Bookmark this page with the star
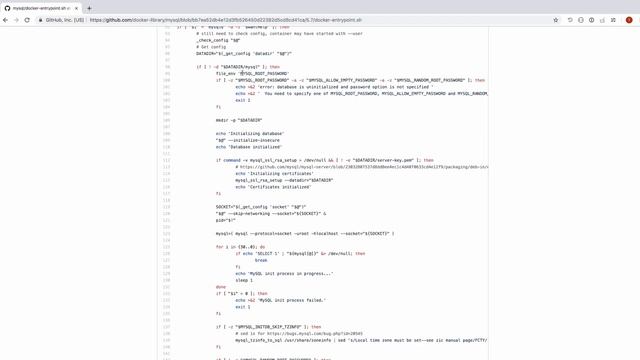Screen dimensions: 640x360 pos(556,20)
